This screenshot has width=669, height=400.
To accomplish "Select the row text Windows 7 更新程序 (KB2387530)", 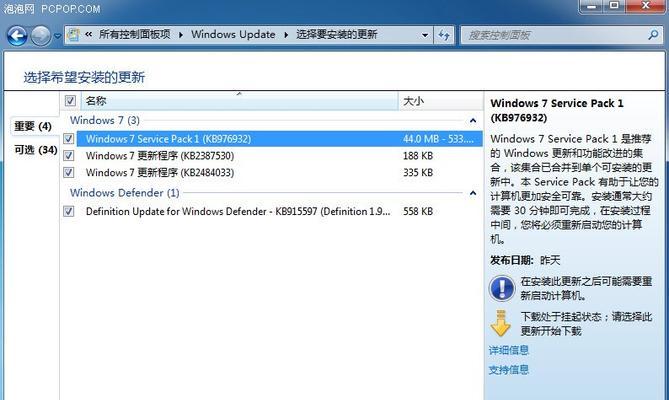I will click(160, 156).
